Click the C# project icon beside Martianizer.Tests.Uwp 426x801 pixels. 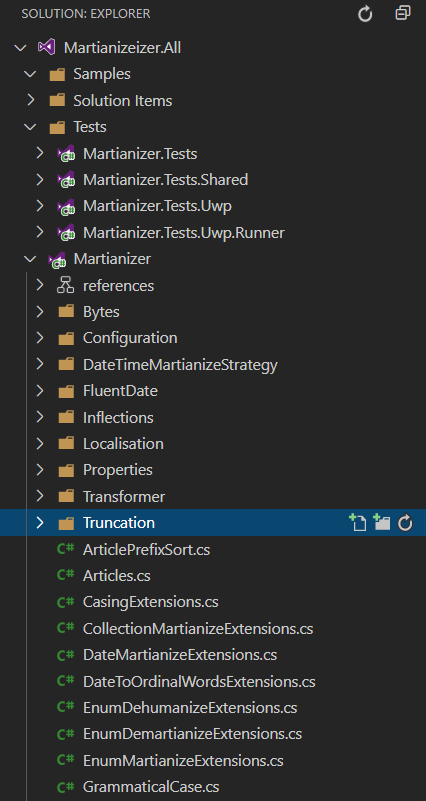pos(66,206)
